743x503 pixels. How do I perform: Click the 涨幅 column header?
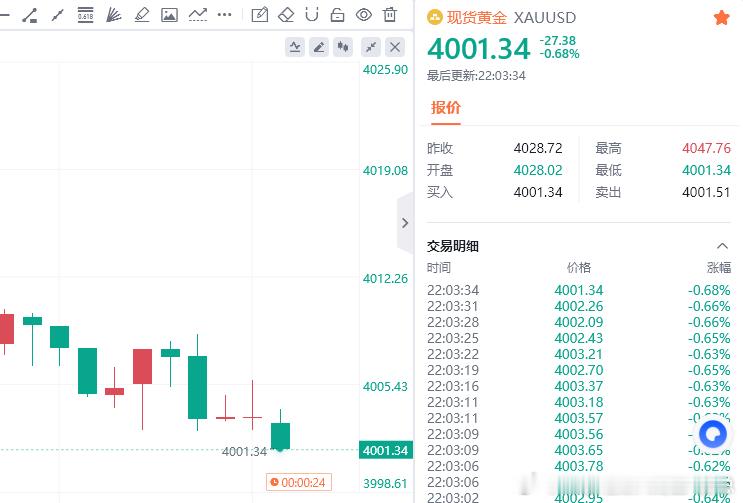click(x=719, y=268)
